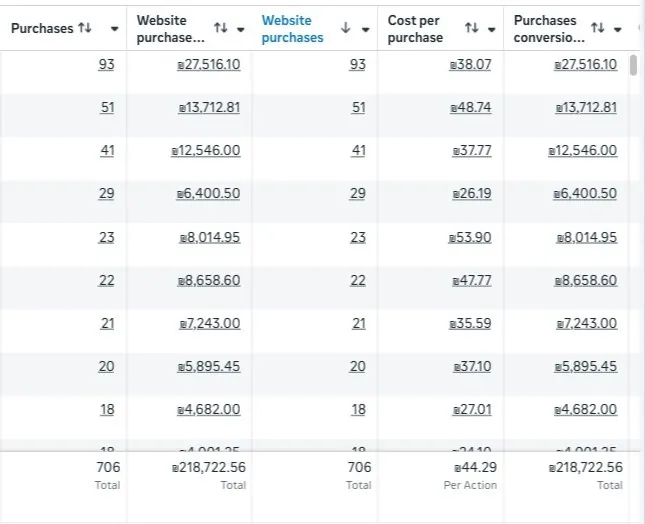Toggle Website purchases descending sort arrow
The image size is (645, 524).
346,28
